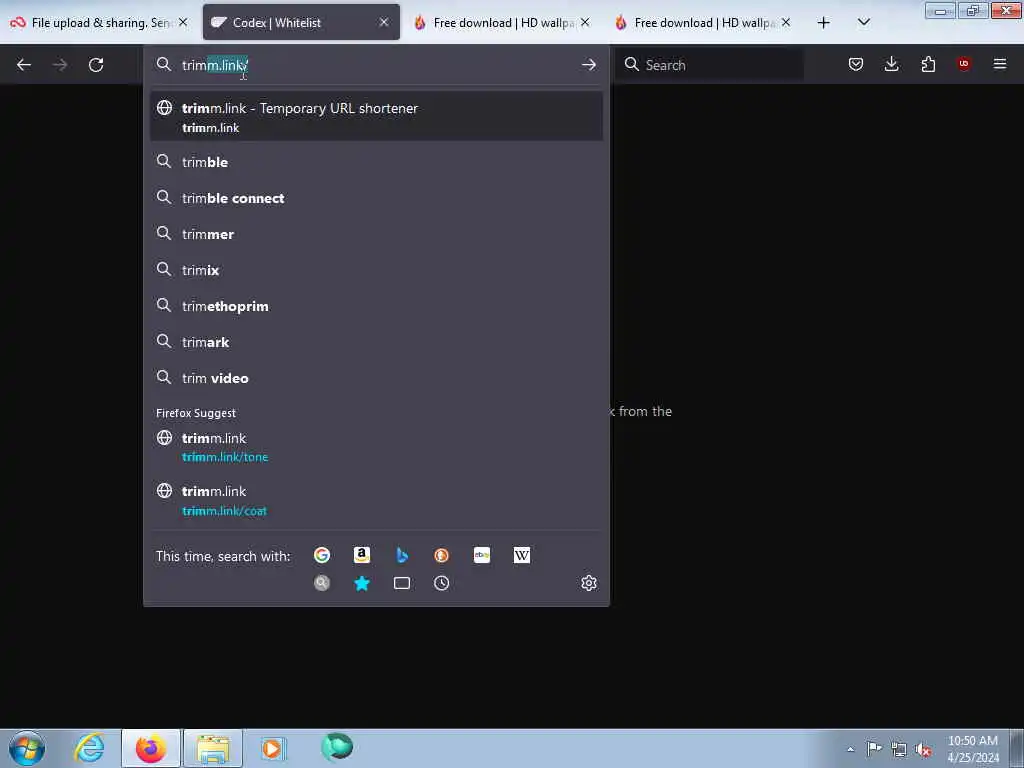Select trimm.link - Temporary URL shortener result

[x=376, y=116]
